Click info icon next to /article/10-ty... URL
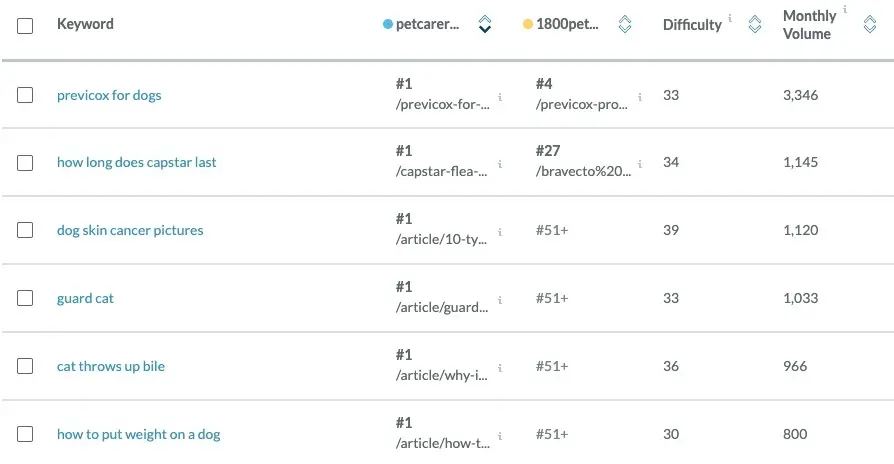Viewport: 894px width, 464px height. (500, 232)
